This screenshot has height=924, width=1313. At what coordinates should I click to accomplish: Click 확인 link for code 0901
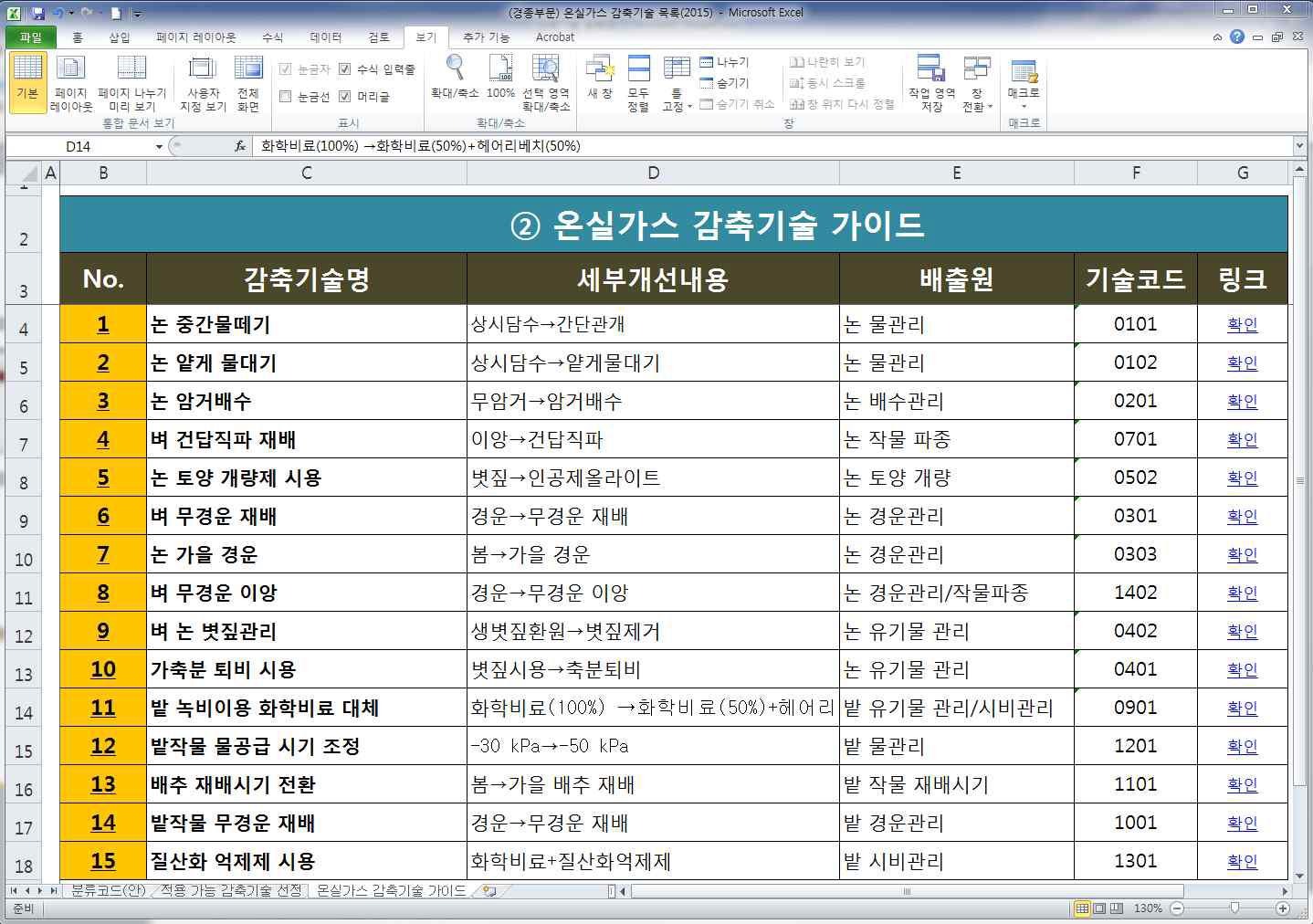click(1242, 708)
